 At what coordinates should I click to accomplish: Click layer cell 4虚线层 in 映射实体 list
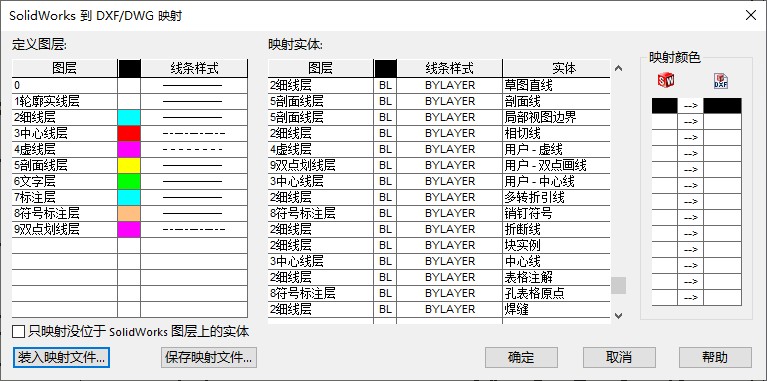pyautogui.click(x=321, y=149)
